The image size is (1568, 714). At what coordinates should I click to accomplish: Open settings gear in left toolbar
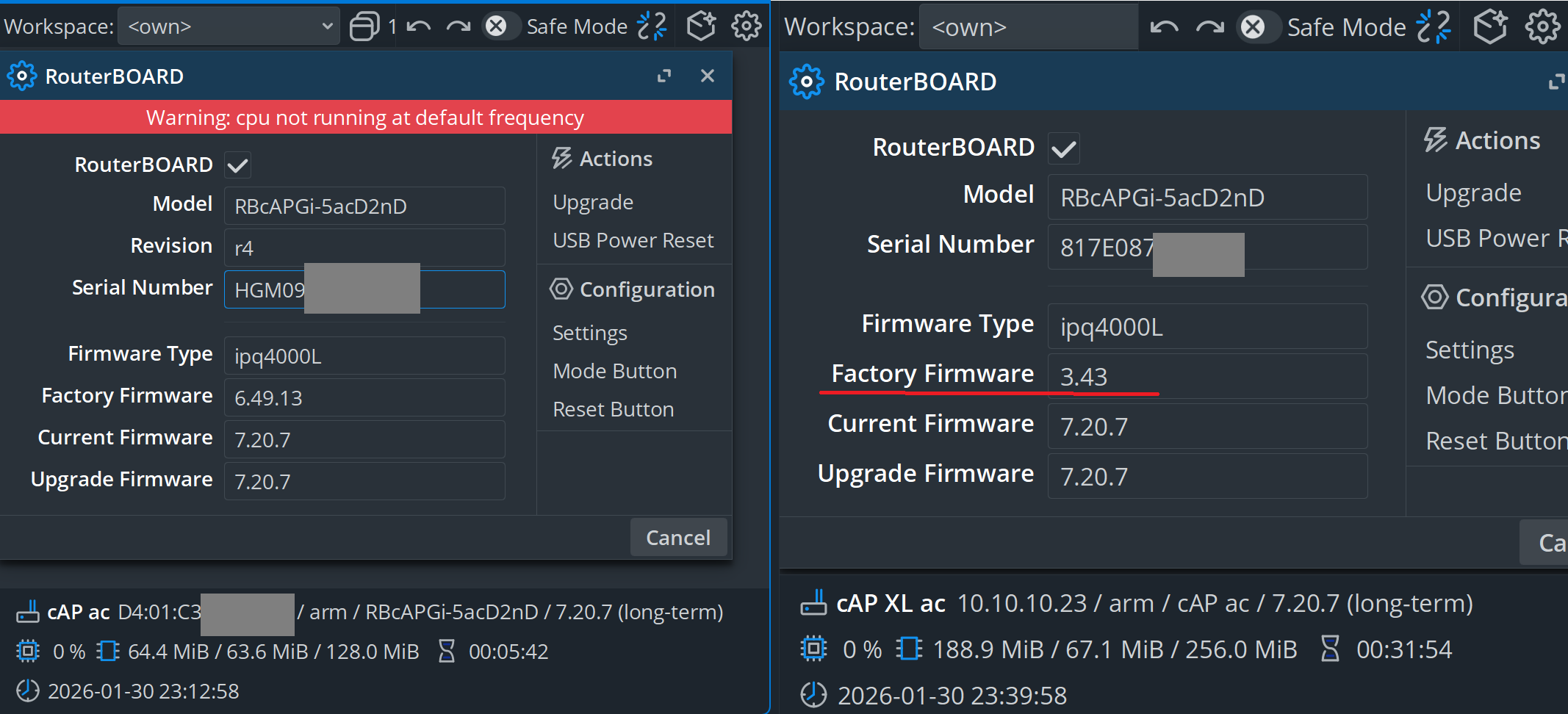[746, 26]
